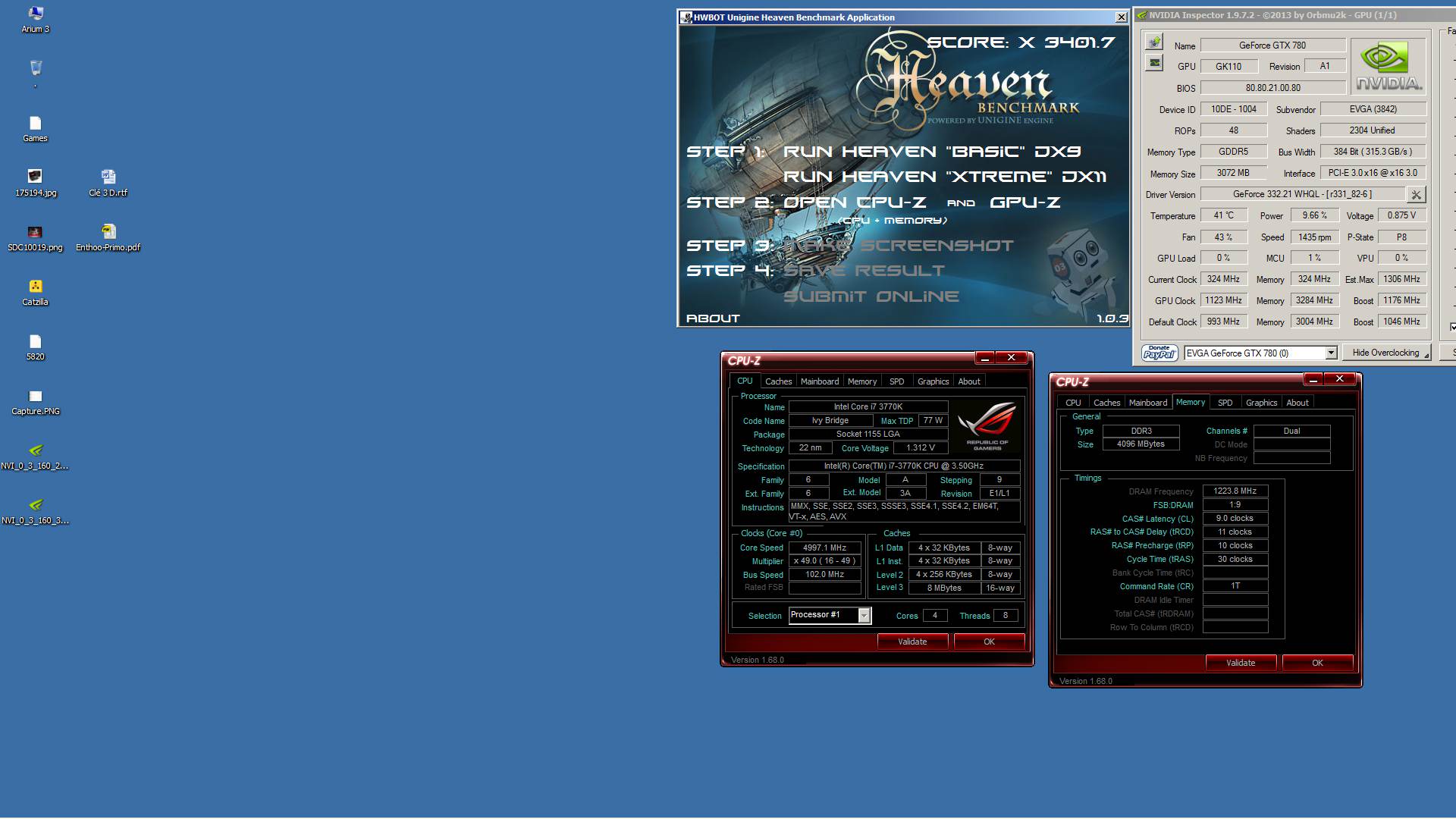Open the Recycle Bin desktop icon
1456x819 pixels.
(x=35, y=68)
